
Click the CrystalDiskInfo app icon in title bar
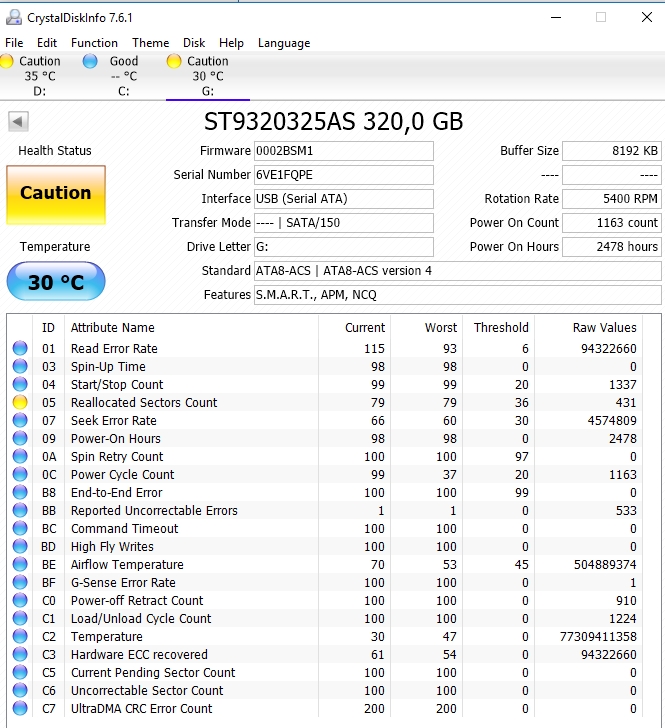(x=12, y=17)
